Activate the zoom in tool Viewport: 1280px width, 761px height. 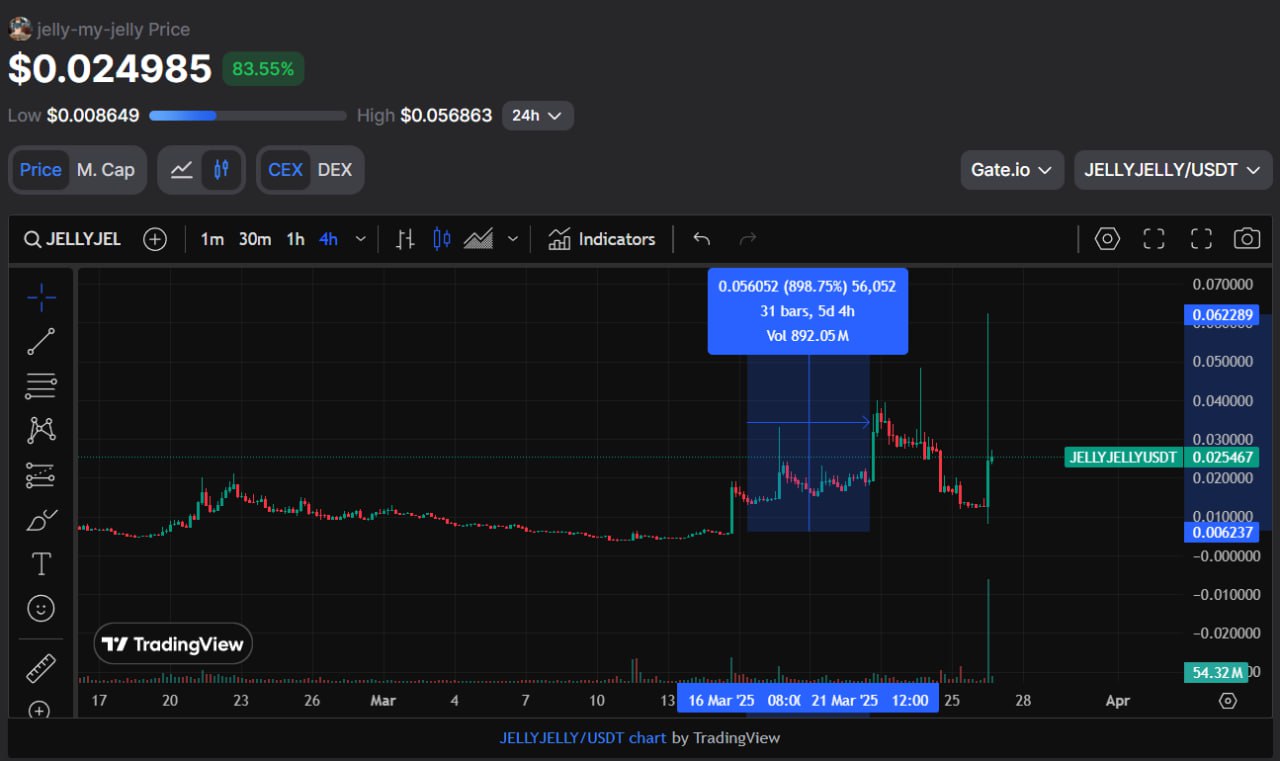(39, 709)
